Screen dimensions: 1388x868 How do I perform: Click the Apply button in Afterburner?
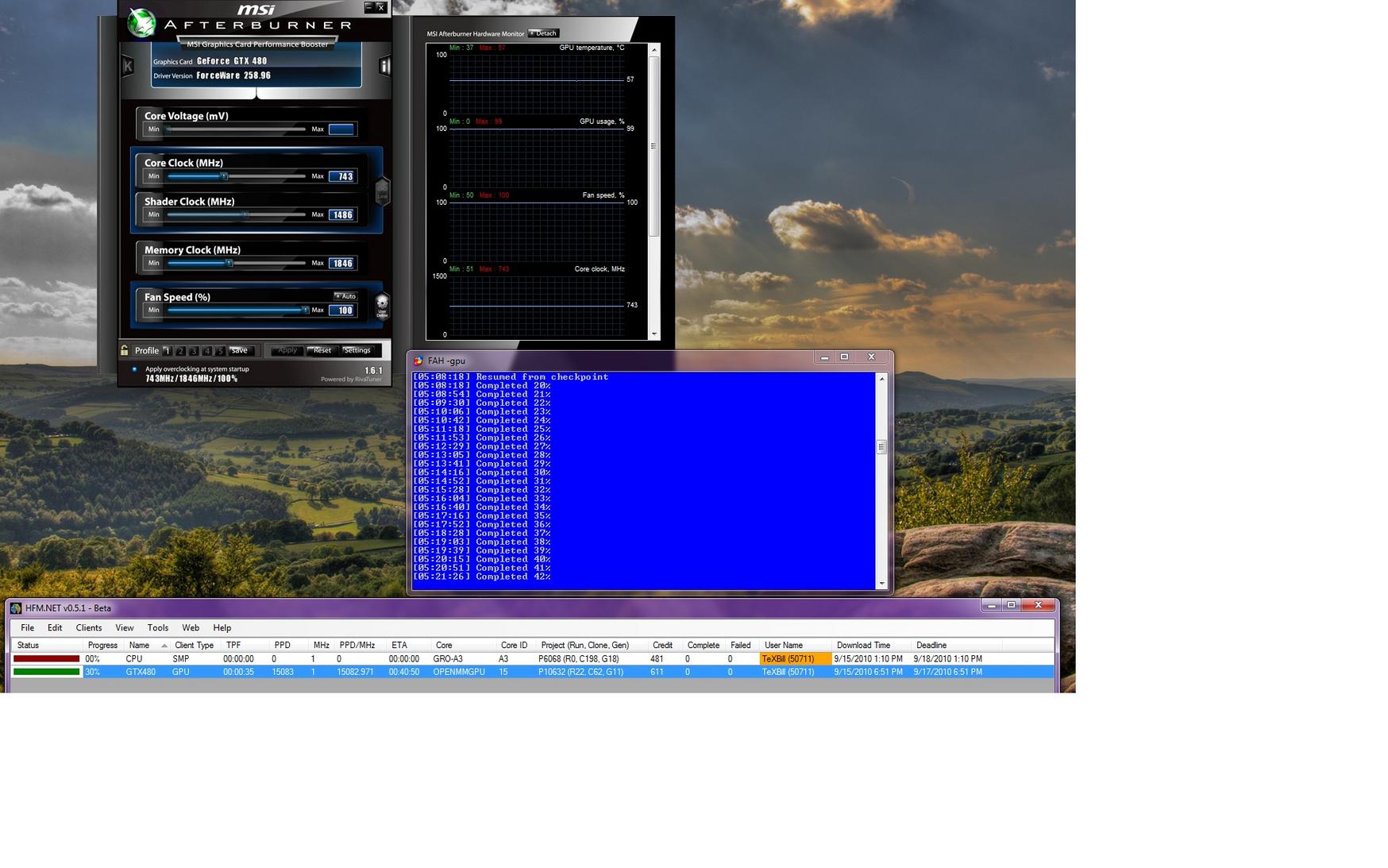(287, 350)
